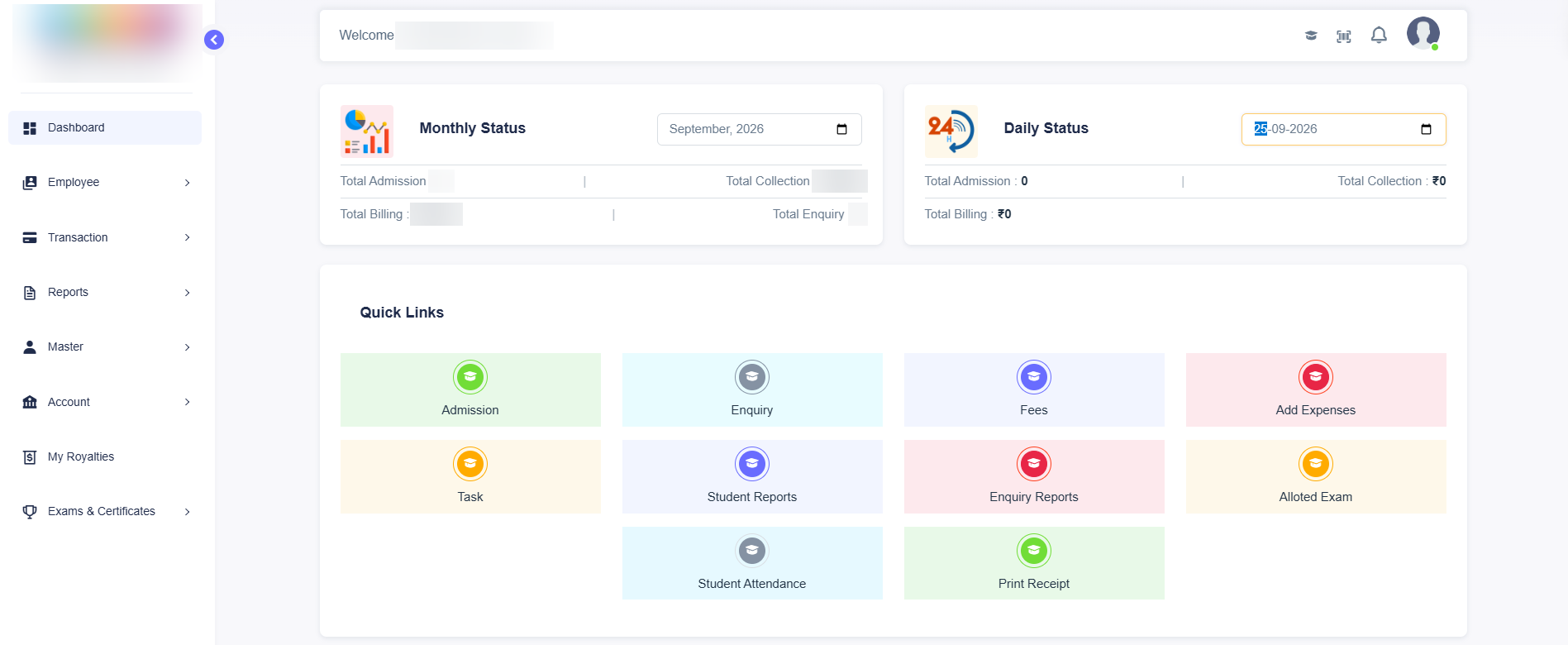Open the Master sidebar item
The width and height of the screenshot is (1568, 645).
point(105,347)
